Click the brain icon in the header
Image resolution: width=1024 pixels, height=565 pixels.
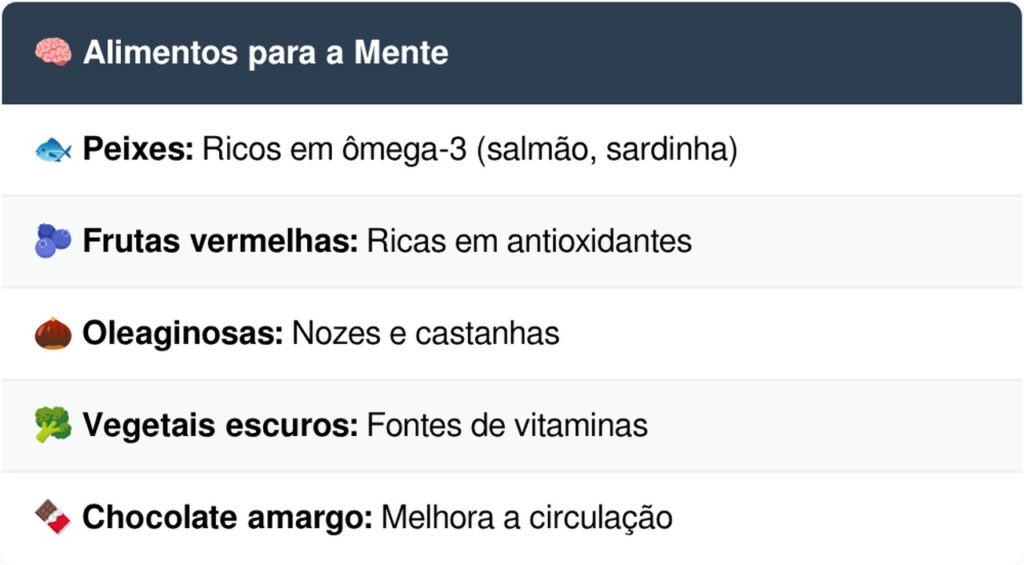tap(52, 53)
